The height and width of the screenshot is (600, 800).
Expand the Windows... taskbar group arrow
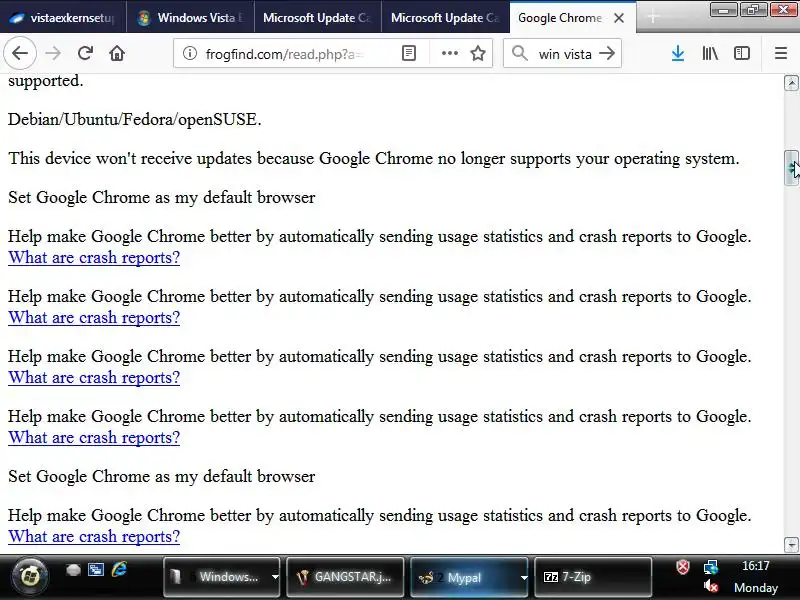[x=275, y=577]
